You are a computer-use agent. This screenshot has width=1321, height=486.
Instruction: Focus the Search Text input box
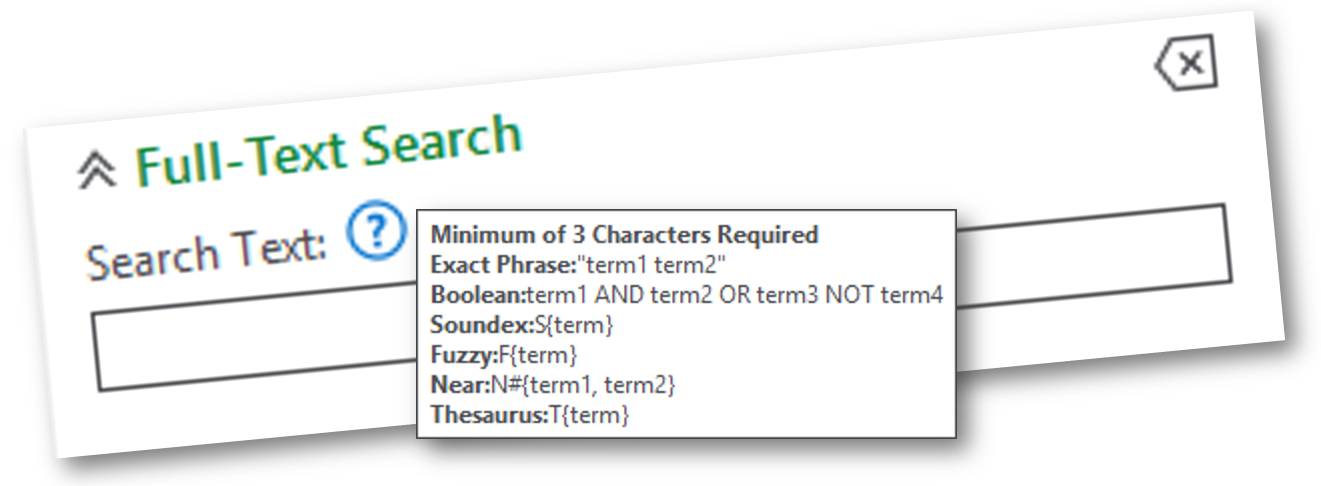(x=254, y=346)
